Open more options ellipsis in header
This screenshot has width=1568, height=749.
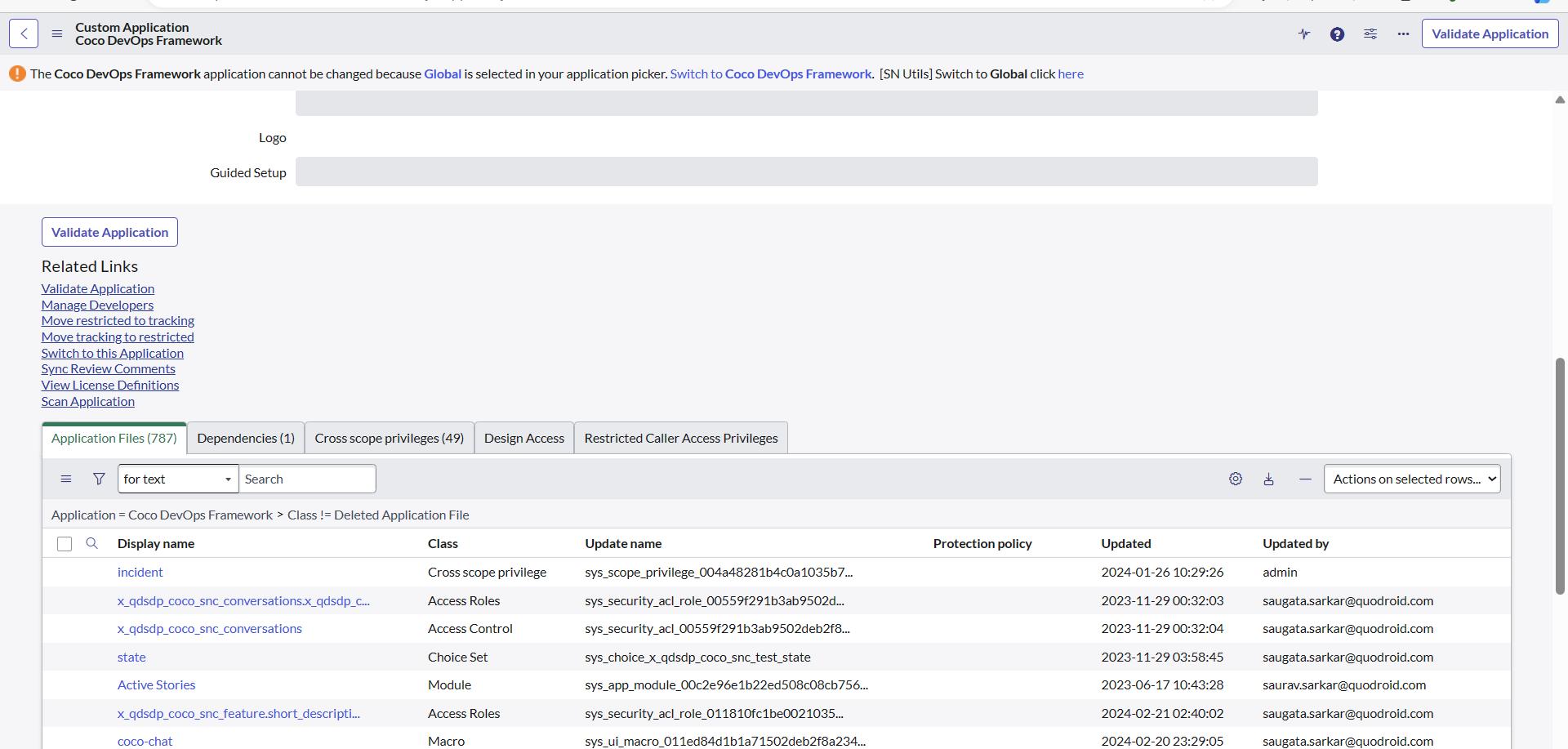click(1403, 33)
